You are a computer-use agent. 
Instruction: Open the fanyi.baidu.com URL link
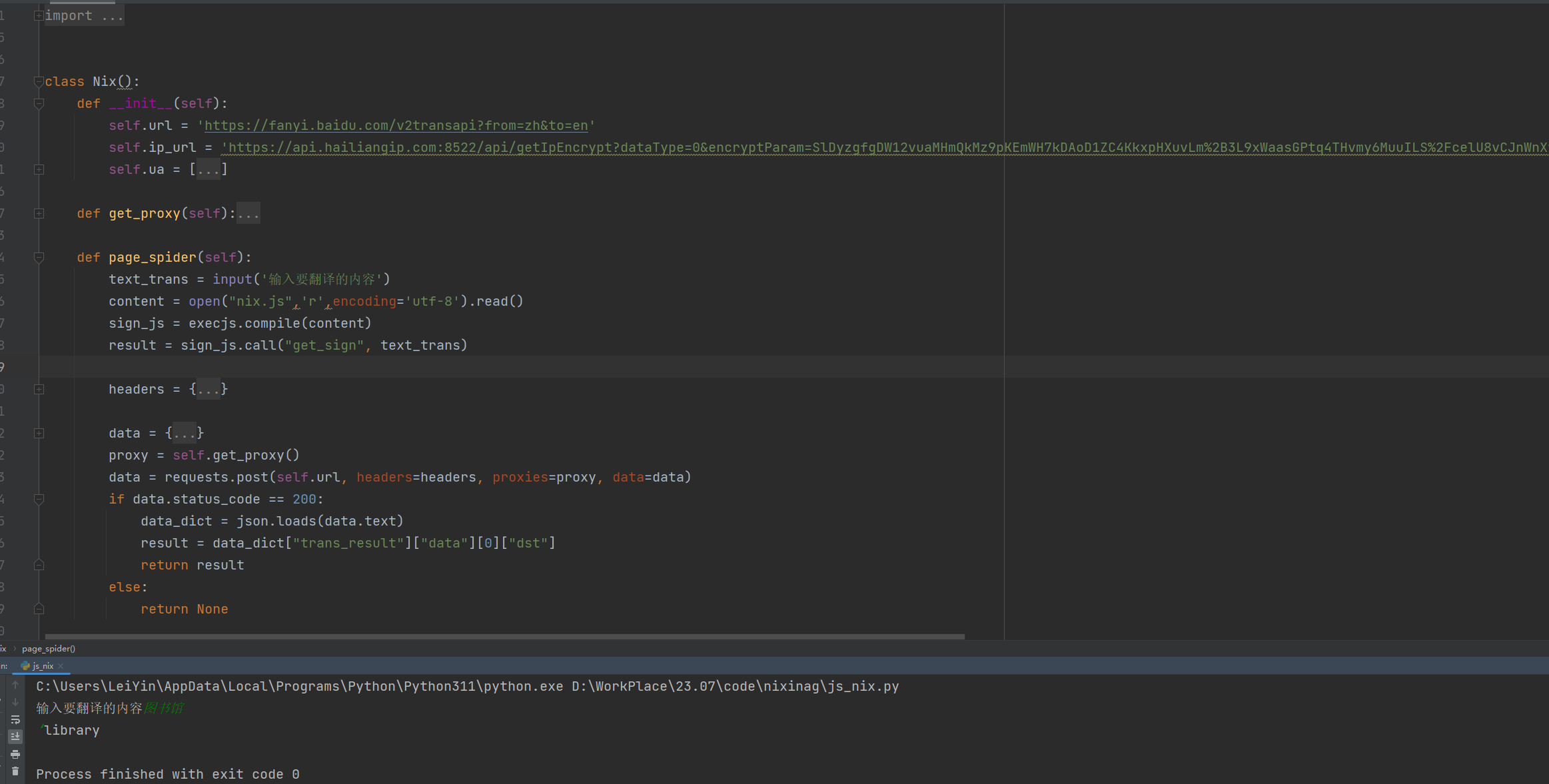point(396,125)
